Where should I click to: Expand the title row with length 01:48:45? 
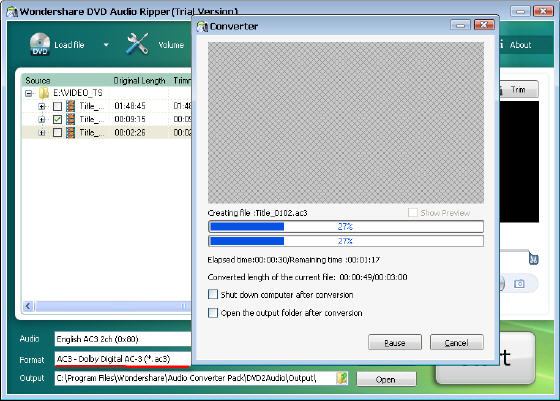click(41, 106)
